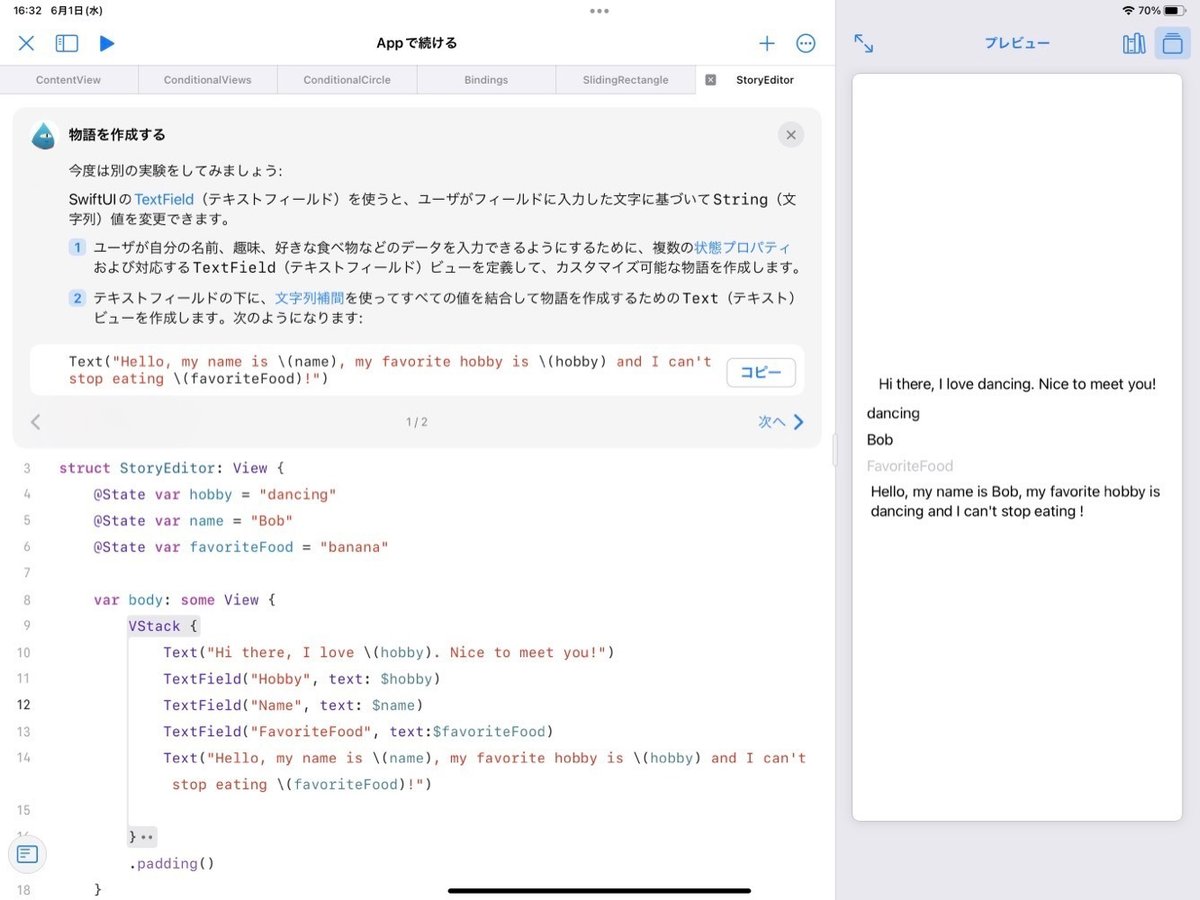The width and height of the screenshot is (1200, 900).
Task: Add new item with the plus icon
Action: click(767, 43)
